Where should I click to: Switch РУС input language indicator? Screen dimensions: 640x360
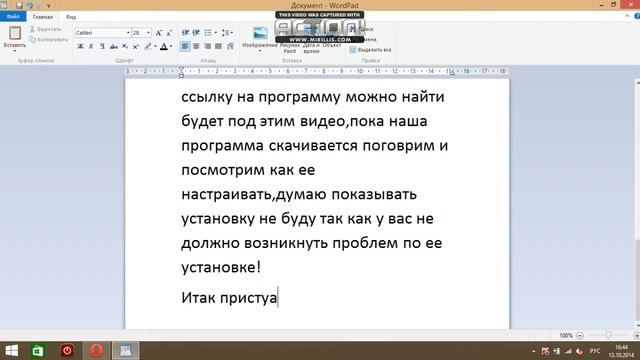[x=595, y=351]
